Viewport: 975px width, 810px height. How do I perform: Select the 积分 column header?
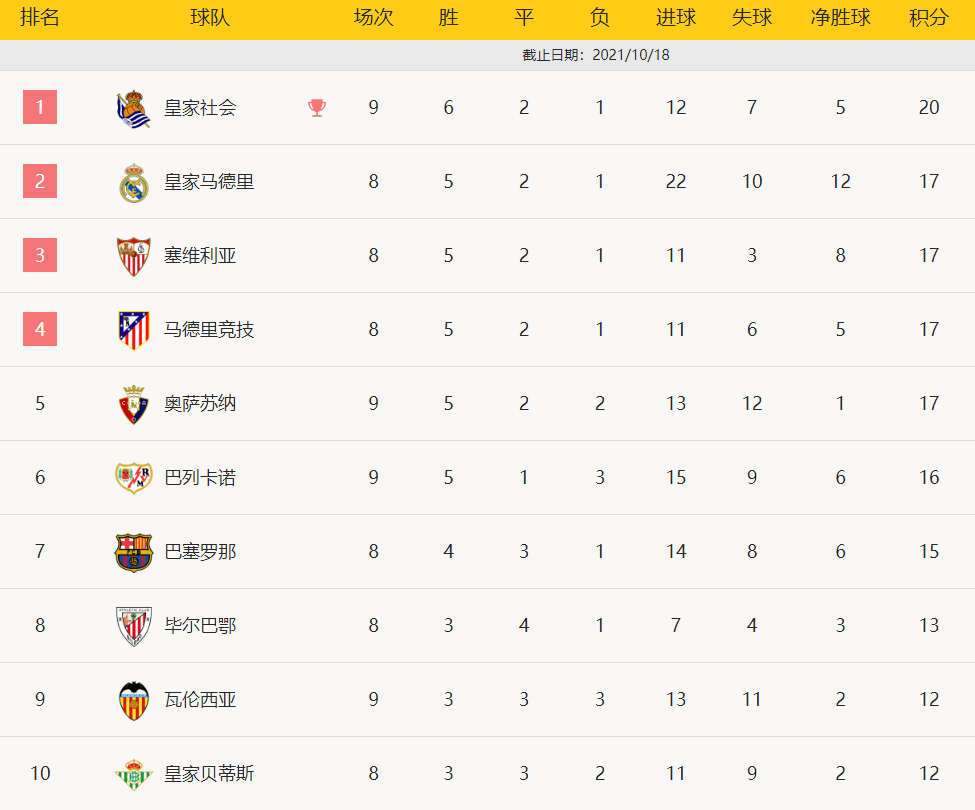point(929,17)
